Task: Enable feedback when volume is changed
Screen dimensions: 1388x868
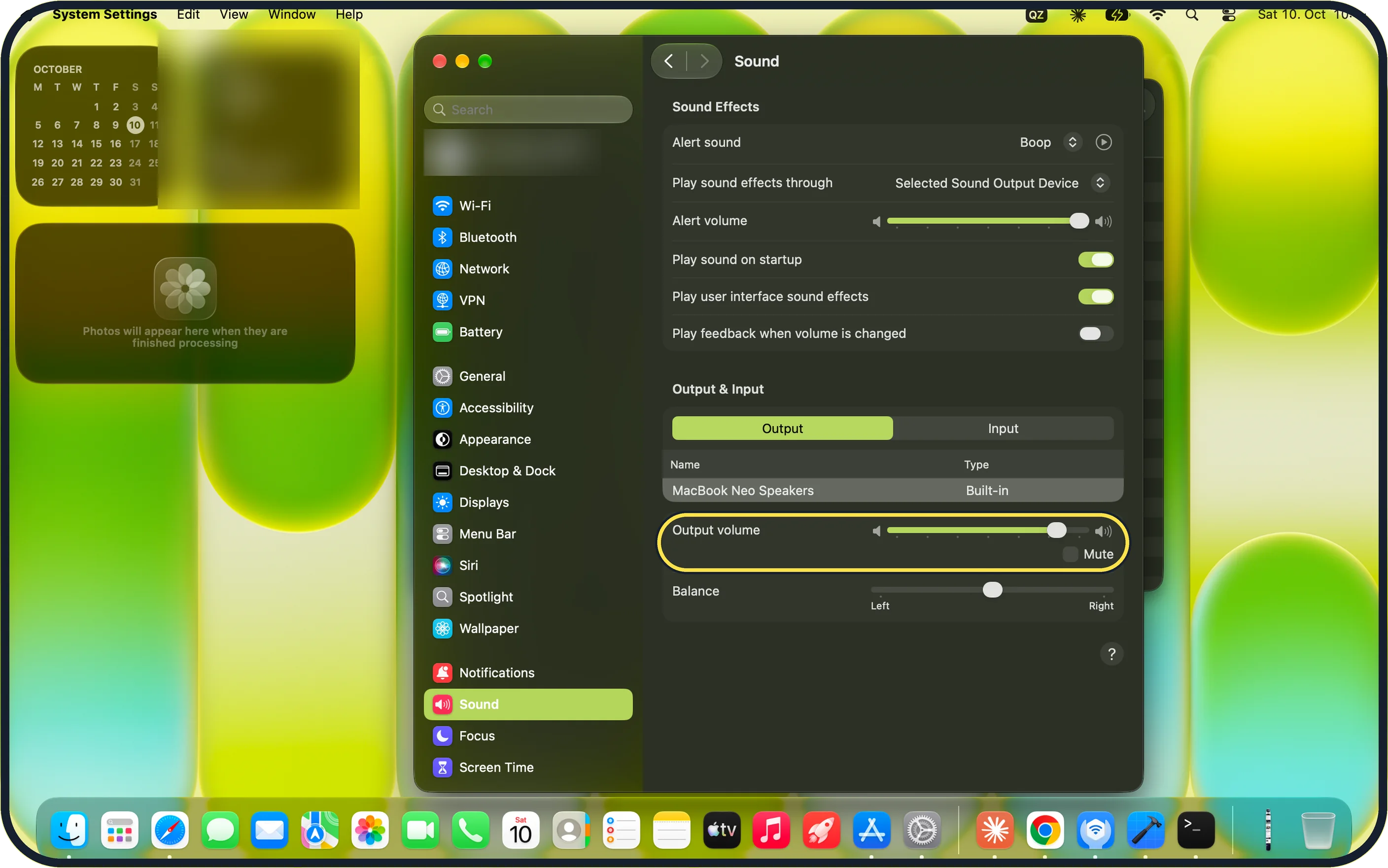Action: coord(1096,334)
